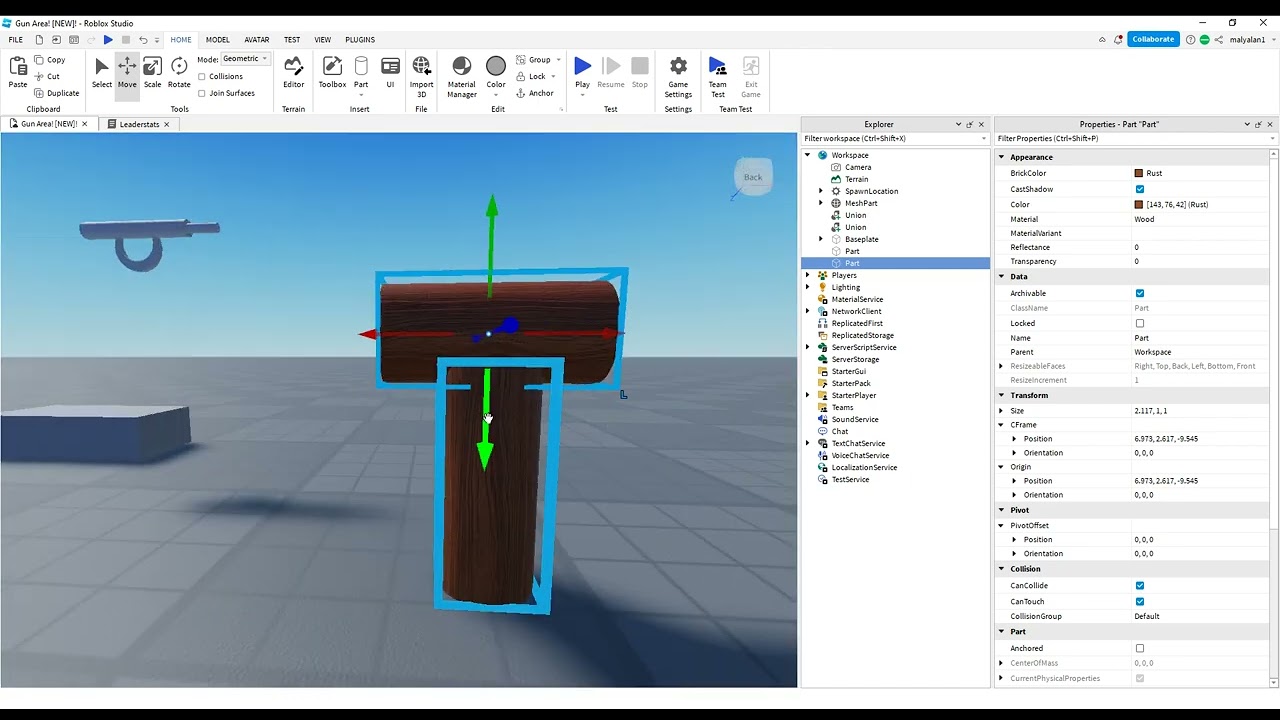Viewport: 1280px width, 720px height.
Task: Select Lighting in Explorer
Action: point(846,287)
